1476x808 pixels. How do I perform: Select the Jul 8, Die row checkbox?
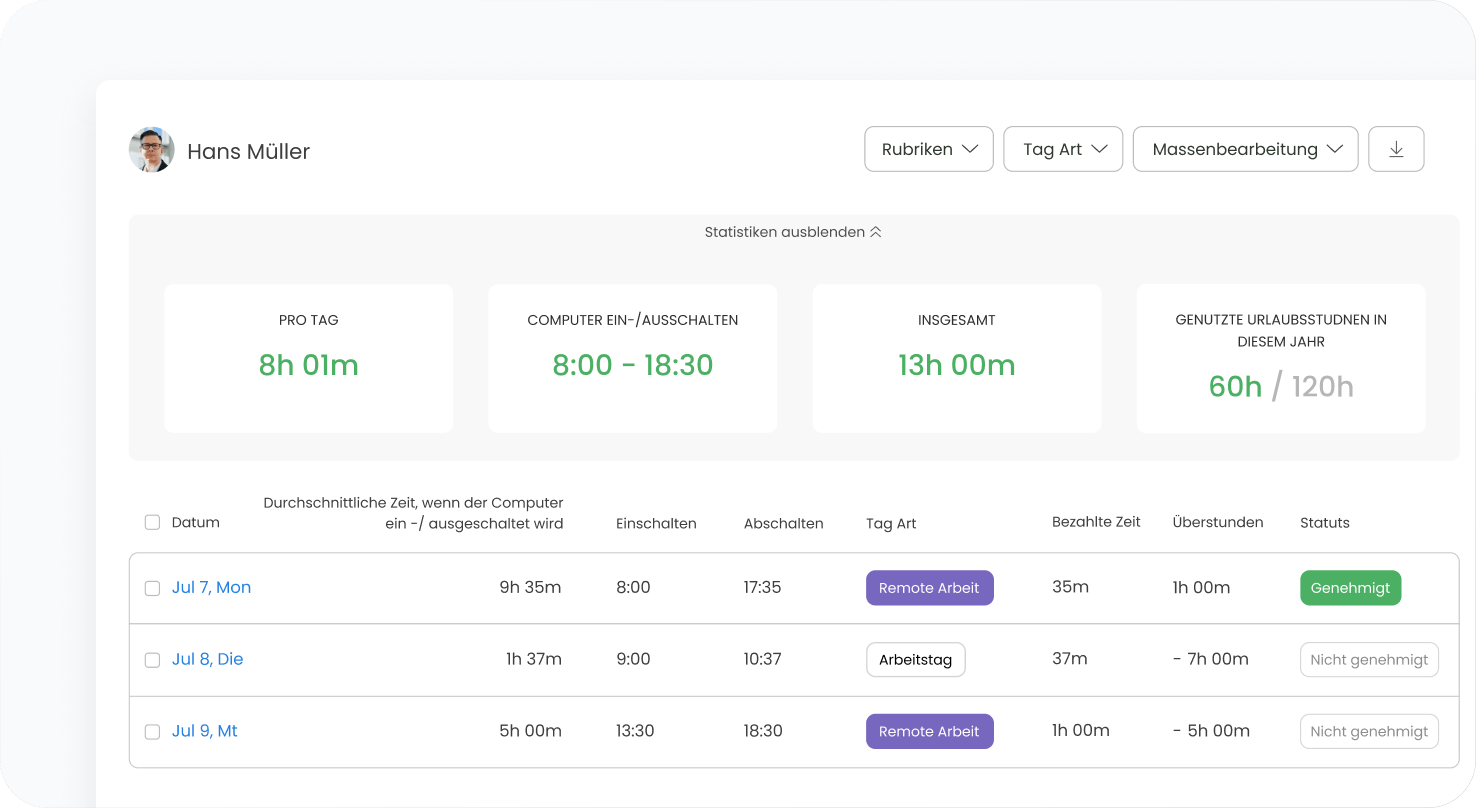point(152,660)
